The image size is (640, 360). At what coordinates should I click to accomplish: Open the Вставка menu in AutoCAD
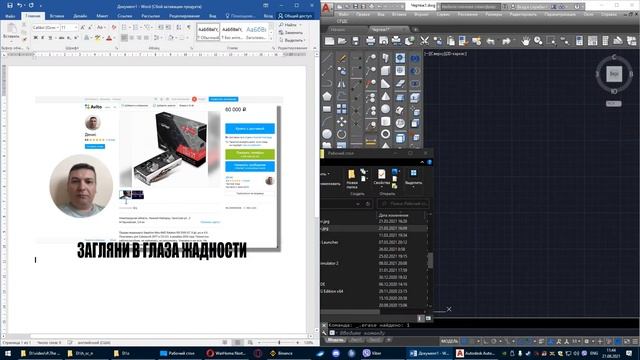[399, 14]
